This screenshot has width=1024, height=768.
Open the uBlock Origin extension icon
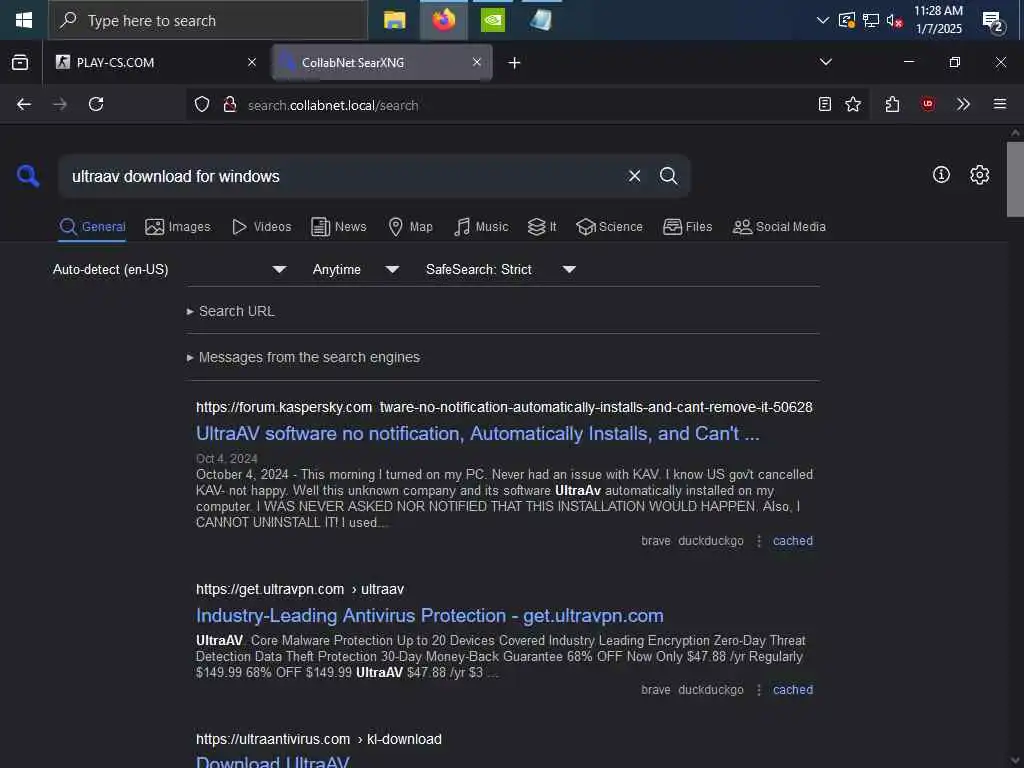928,104
